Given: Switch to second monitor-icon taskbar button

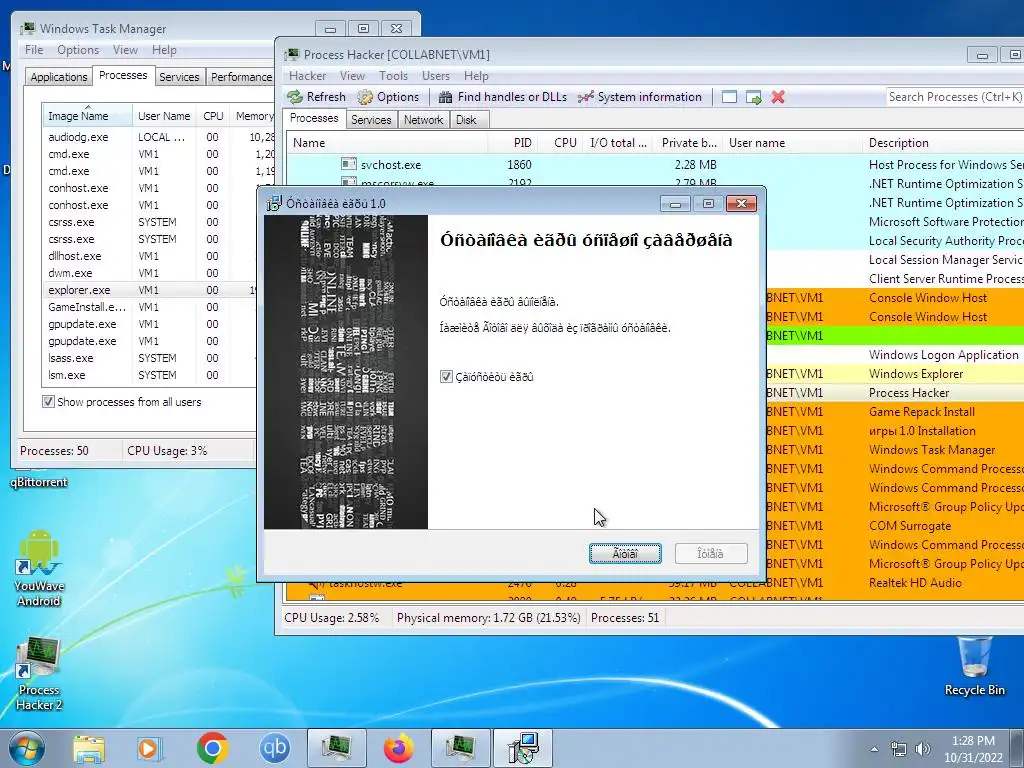Looking at the screenshot, I should click(x=460, y=748).
